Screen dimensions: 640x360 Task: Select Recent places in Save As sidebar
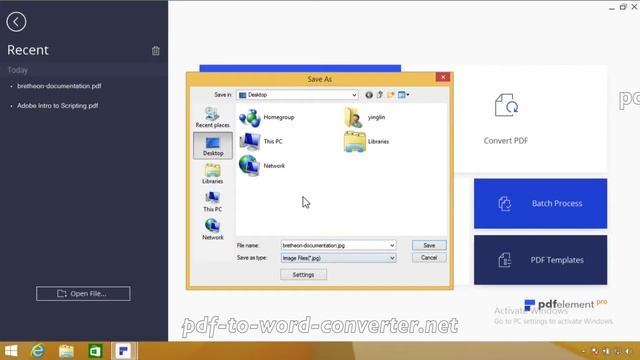pyautogui.click(x=213, y=118)
